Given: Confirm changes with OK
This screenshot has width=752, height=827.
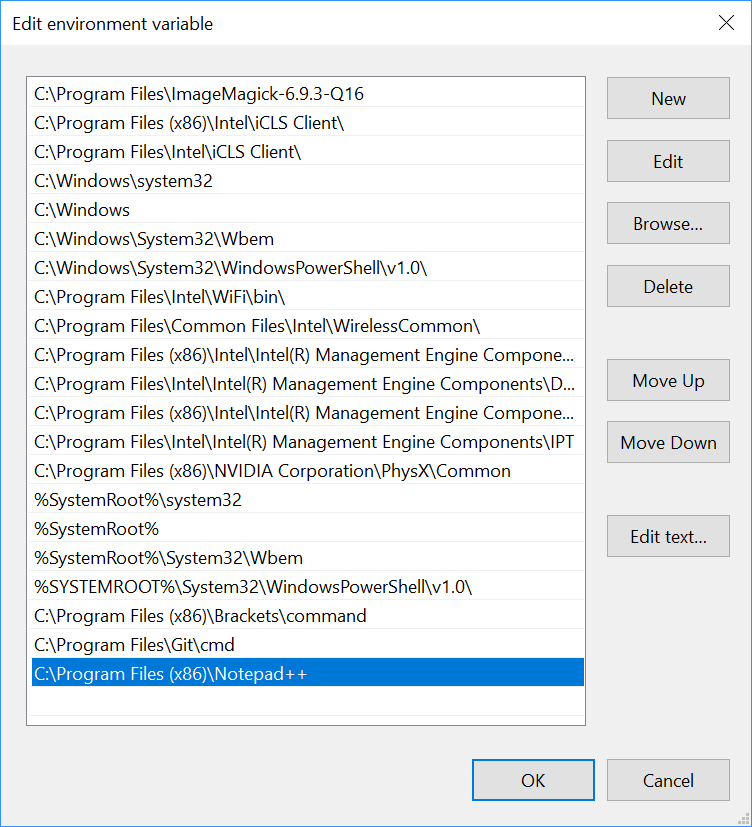Looking at the screenshot, I should 533,780.
